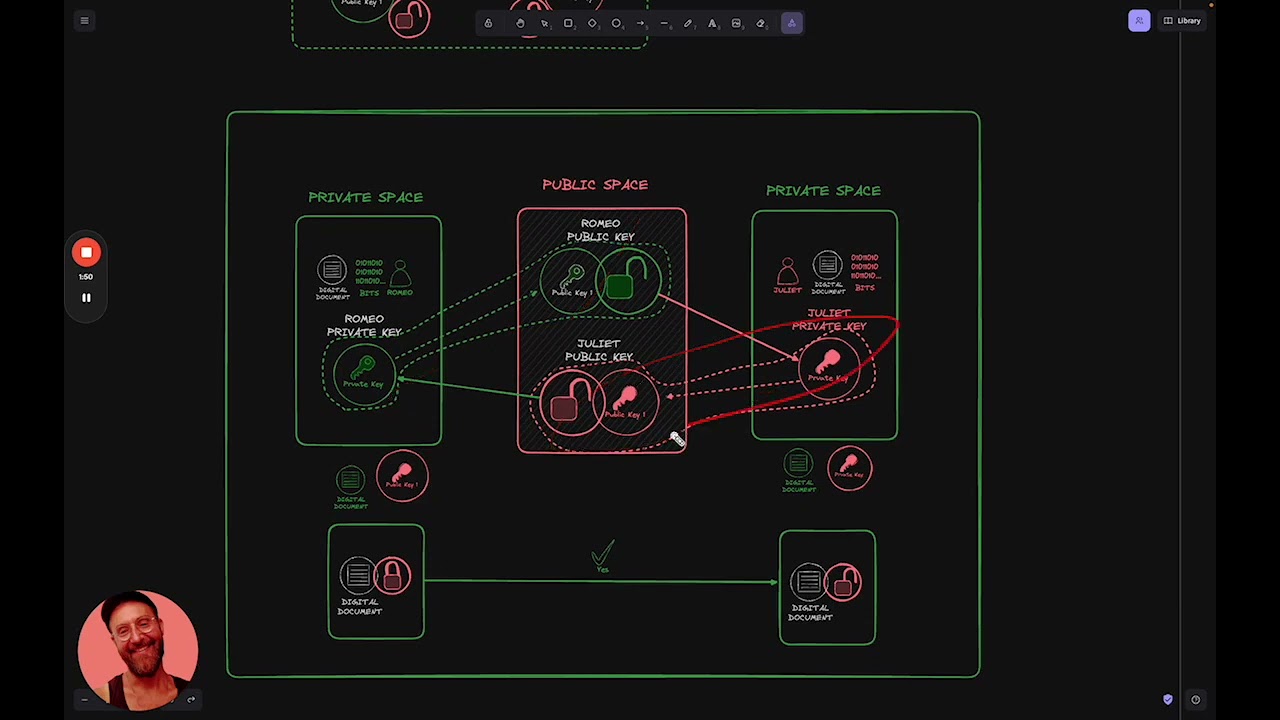Select the ROMEO PUBLIC KEY label
Screen dimensions: 1280x720
click(x=601, y=230)
